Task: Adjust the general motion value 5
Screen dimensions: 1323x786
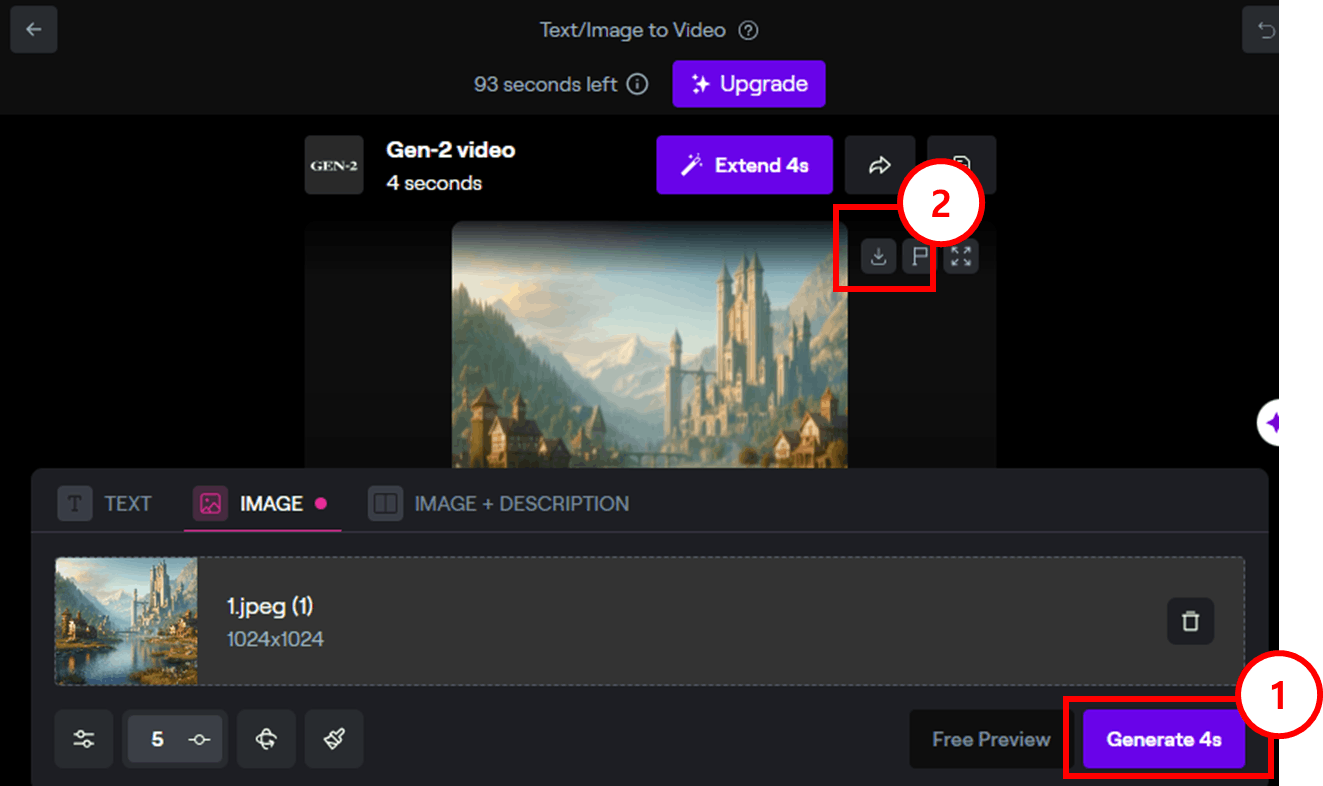Action: [x=176, y=739]
